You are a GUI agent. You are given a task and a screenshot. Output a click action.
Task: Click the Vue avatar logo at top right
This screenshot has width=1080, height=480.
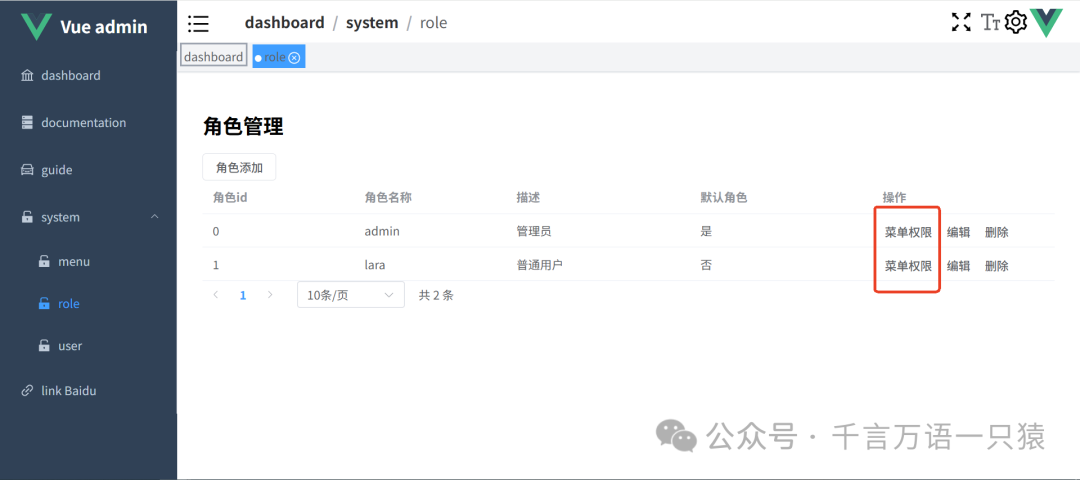click(x=1046, y=23)
